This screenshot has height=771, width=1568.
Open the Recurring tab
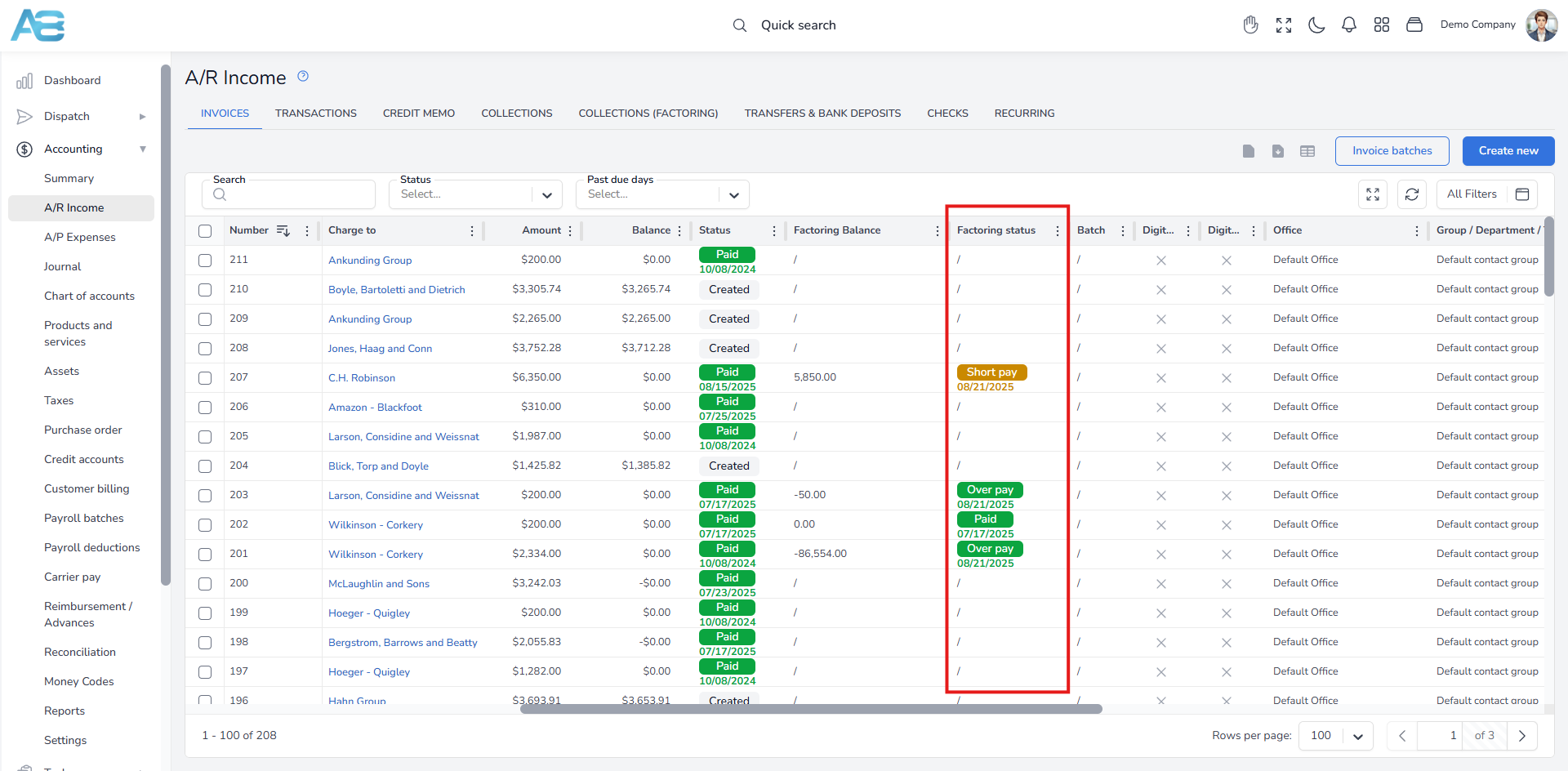1024,114
